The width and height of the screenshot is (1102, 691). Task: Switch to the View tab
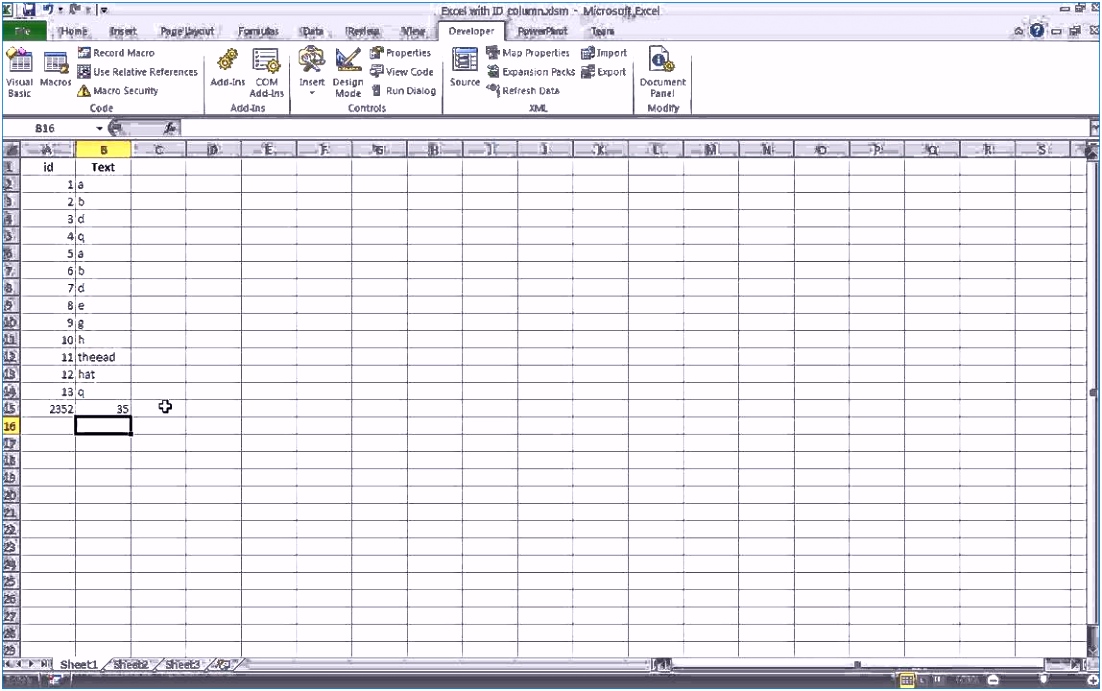pos(413,32)
